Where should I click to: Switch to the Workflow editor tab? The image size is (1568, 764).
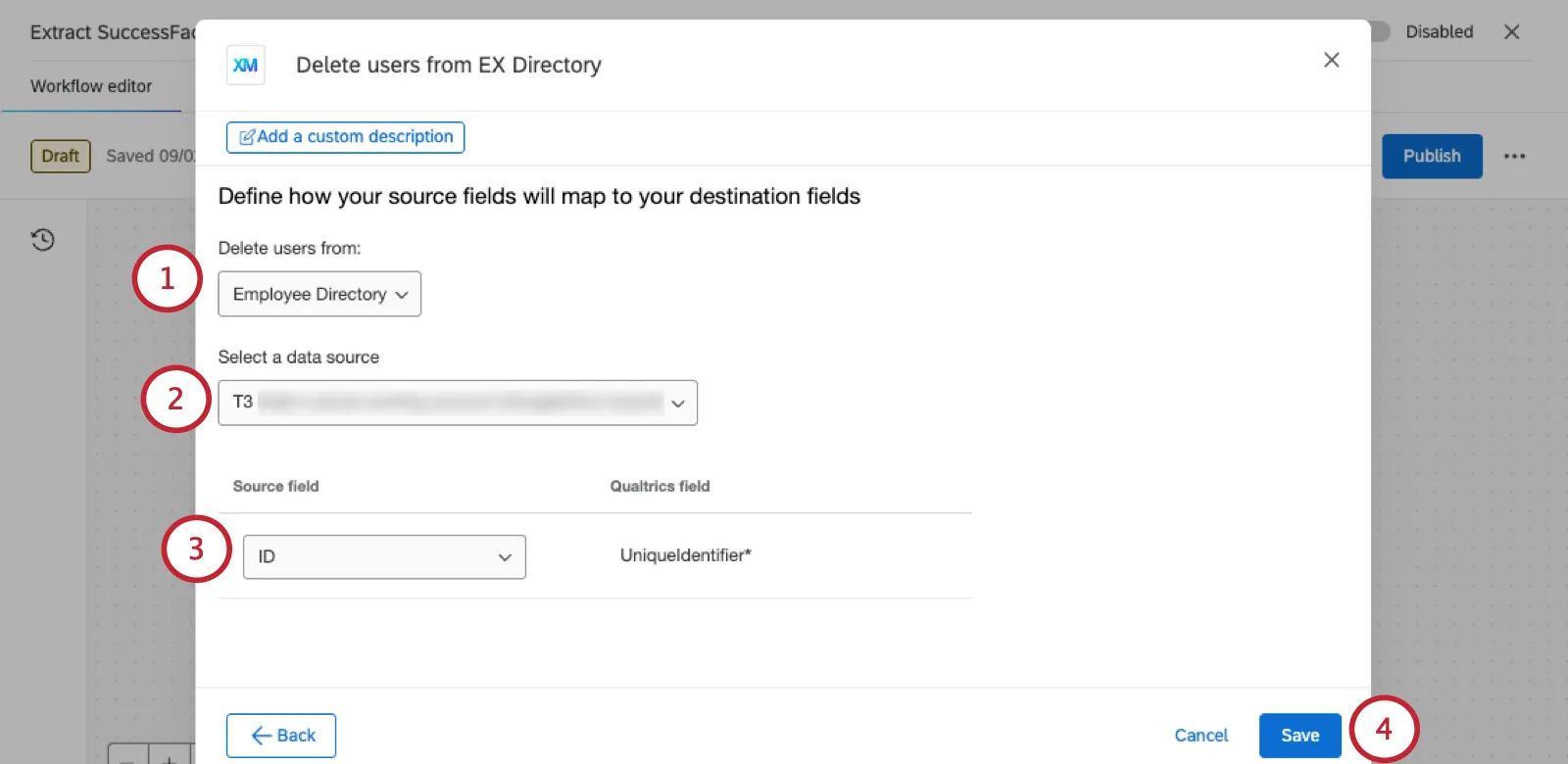point(91,86)
